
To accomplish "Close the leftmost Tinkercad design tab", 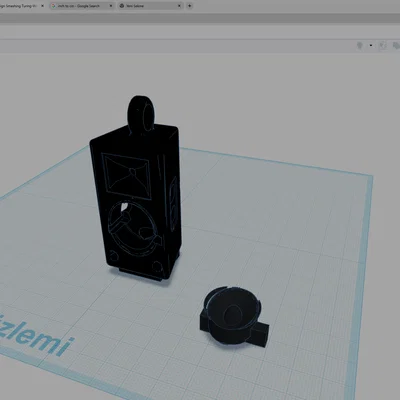I will pos(42,6).
